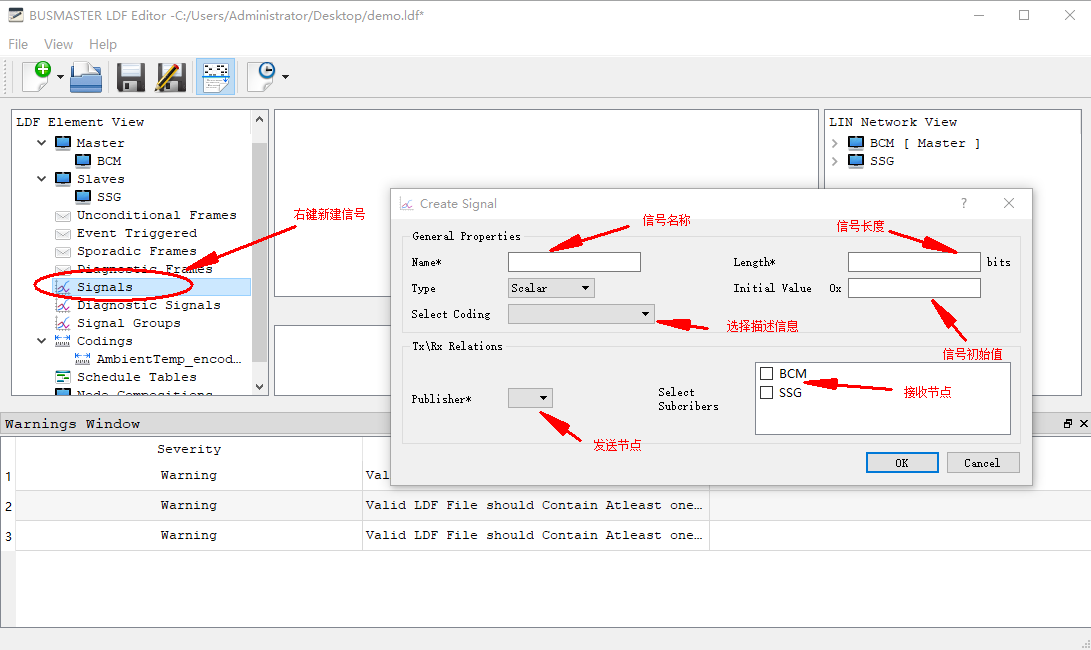Open the Select Coding dropdown
Image resolution: width=1091 pixels, height=650 pixels.
581,314
